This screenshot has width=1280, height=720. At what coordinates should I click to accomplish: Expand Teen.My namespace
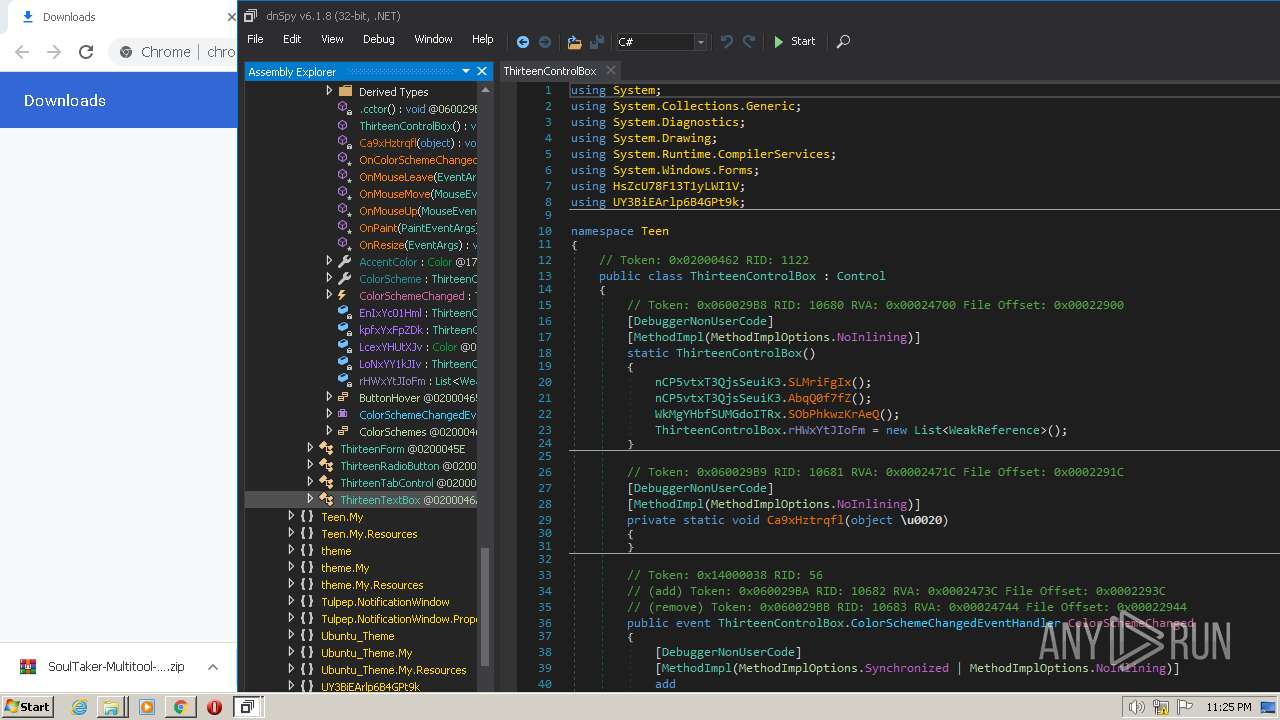tap(291, 516)
